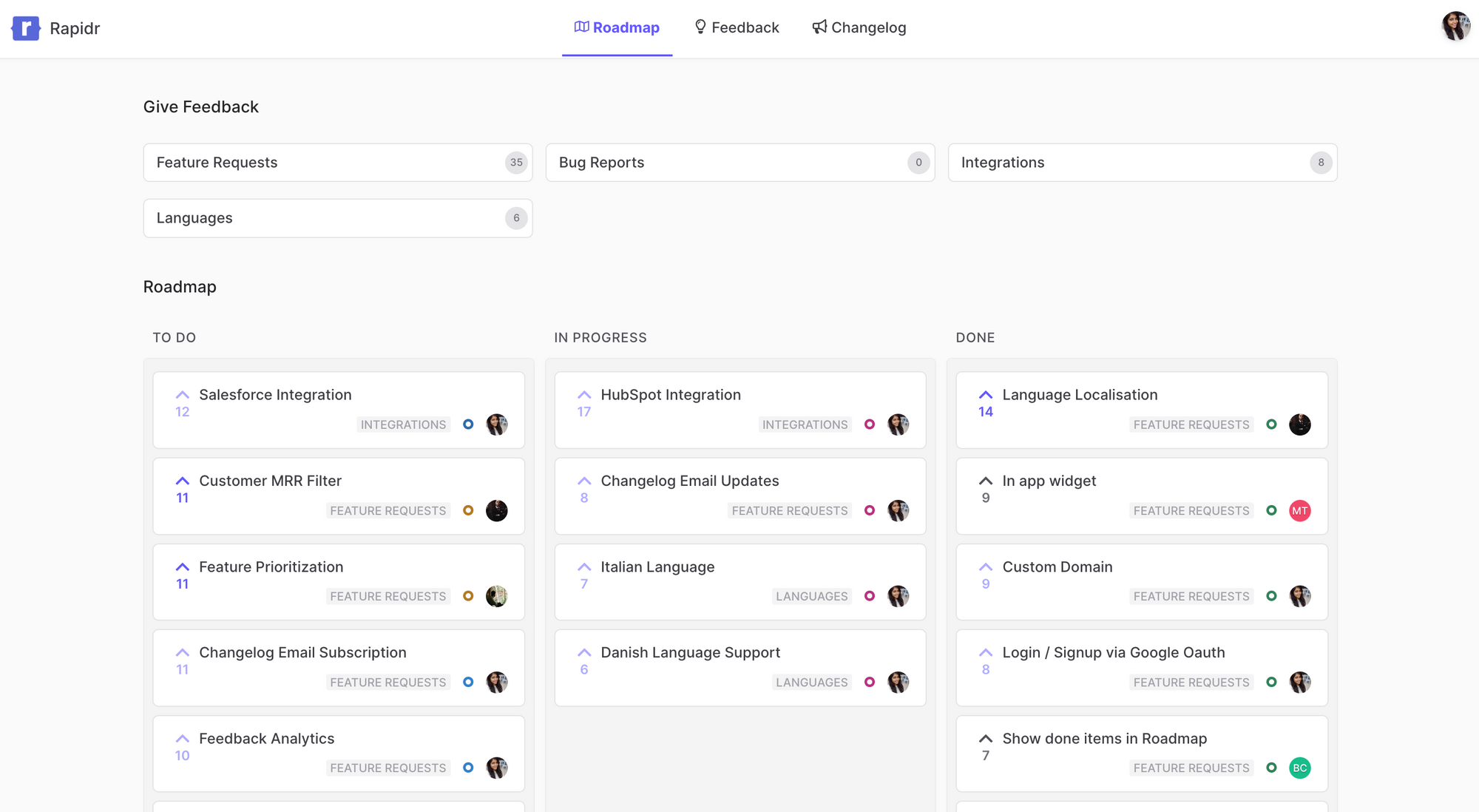This screenshot has height=812, width=1479.
Task: Click the DONE column header
Action: coord(975,338)
